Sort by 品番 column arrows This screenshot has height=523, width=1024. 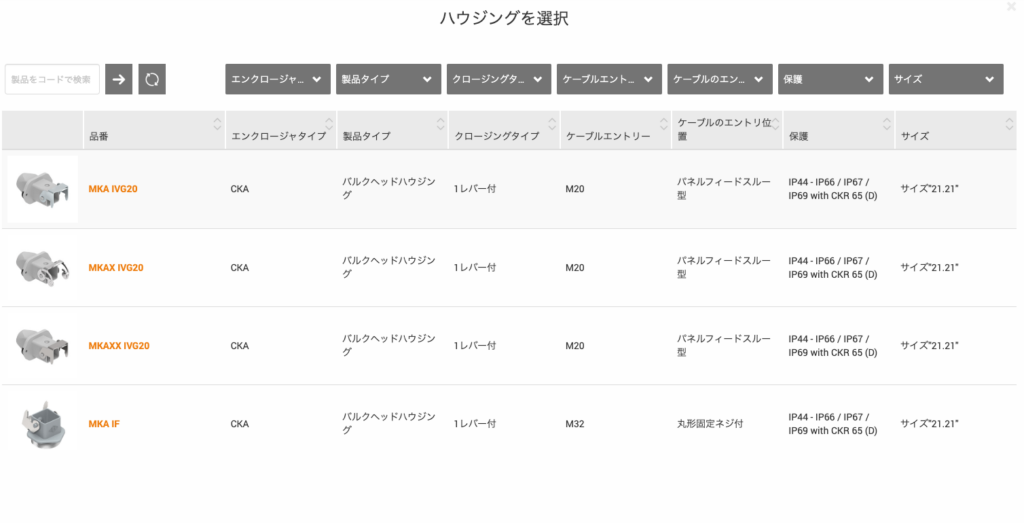point(217,123)
